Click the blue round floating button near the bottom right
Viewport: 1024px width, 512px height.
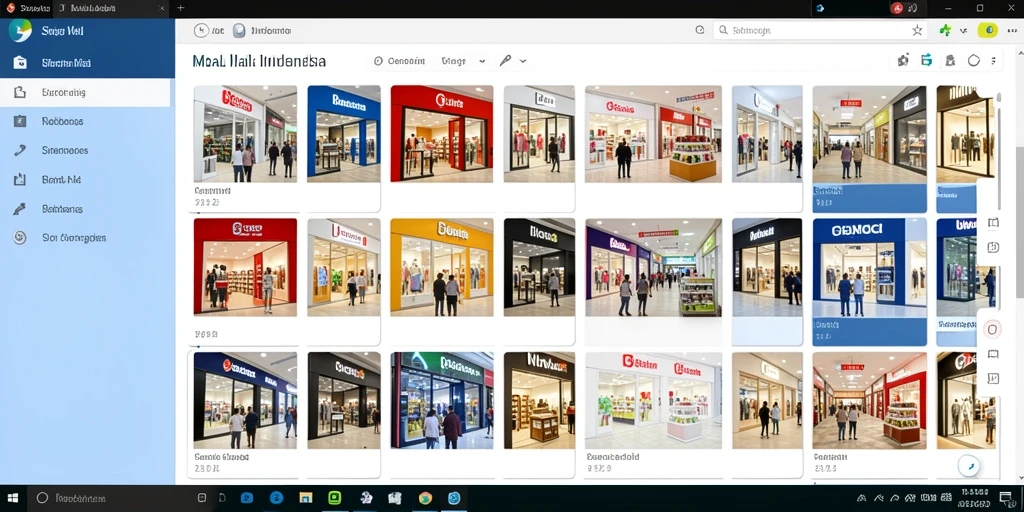[969, 466]
